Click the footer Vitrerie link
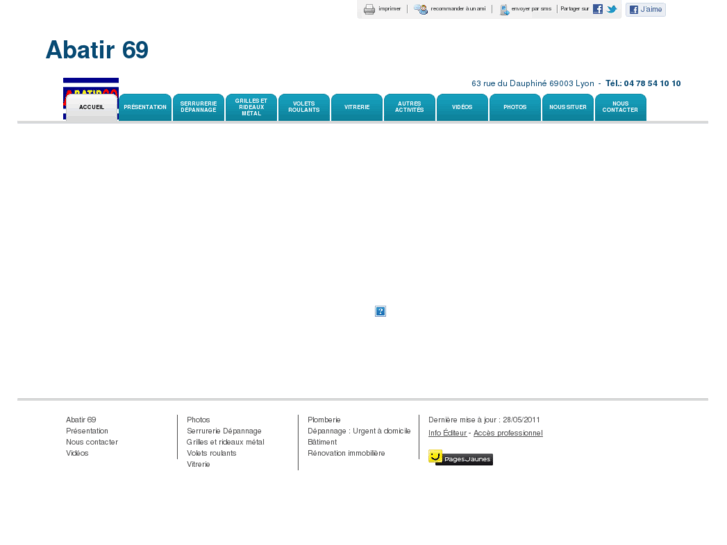727x545 pixels. pyautogui.click(x=198, y=464)
